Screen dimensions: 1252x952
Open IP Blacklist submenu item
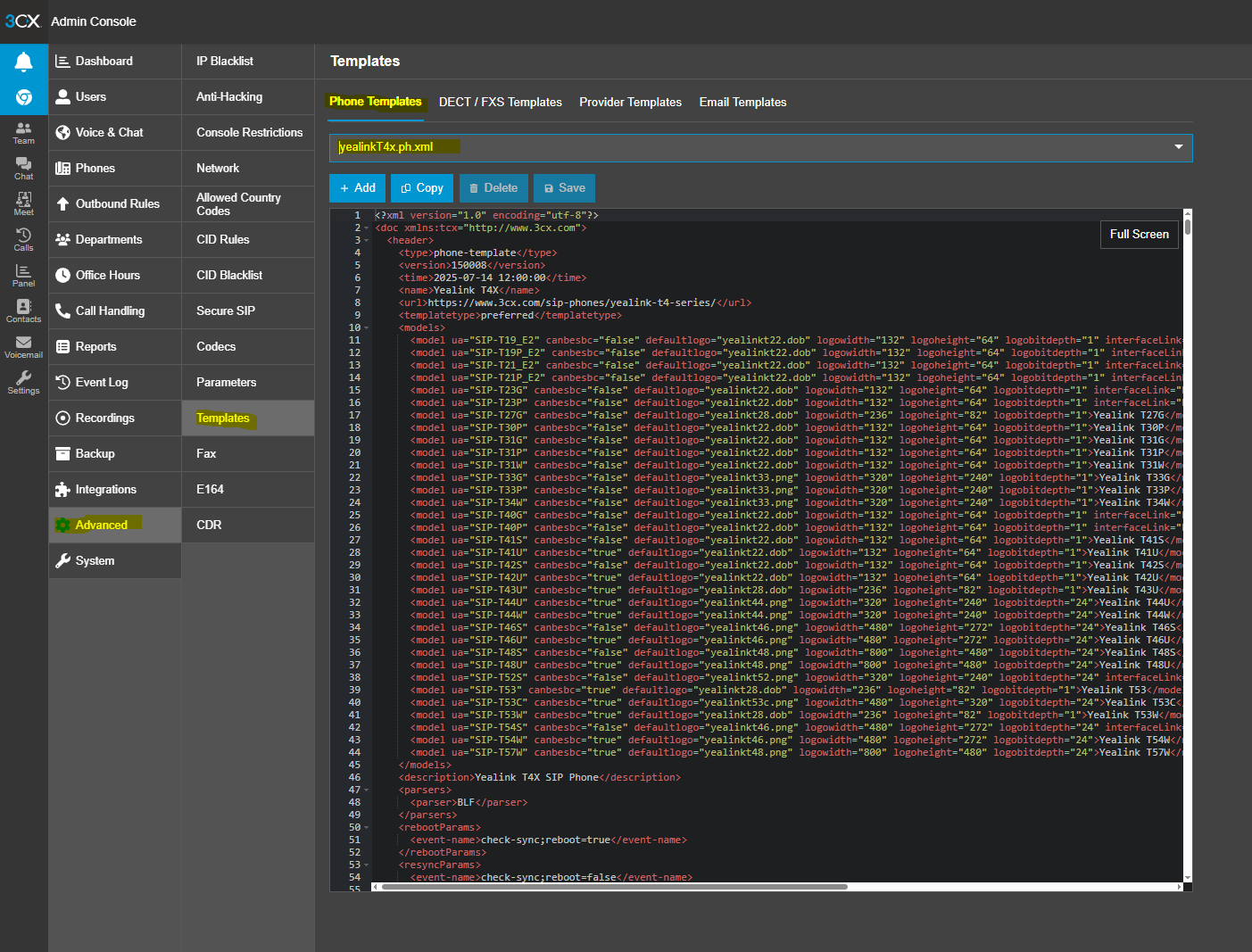(x=248, y=61)
